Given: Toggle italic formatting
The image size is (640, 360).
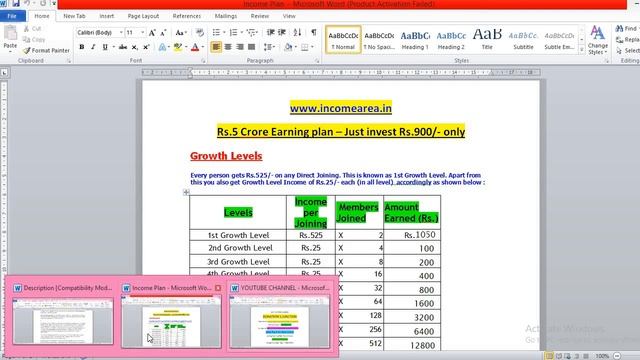Looking at the screenshot, I should 93,47.
